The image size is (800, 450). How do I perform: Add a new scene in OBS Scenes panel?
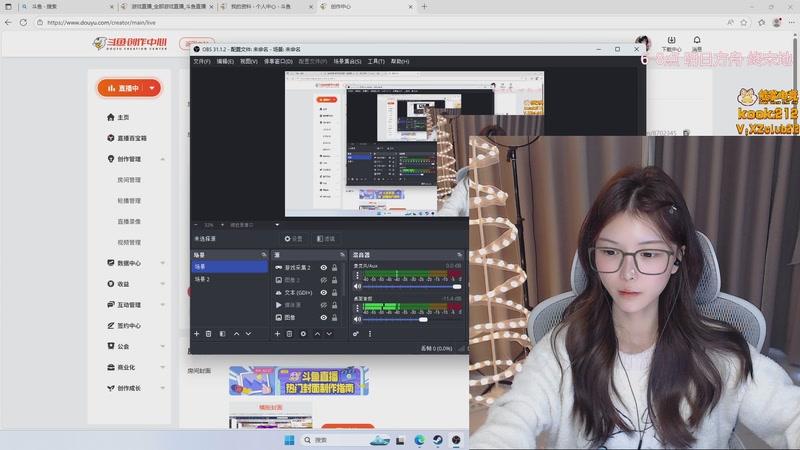pyautogui.click(x=196, y=334)
